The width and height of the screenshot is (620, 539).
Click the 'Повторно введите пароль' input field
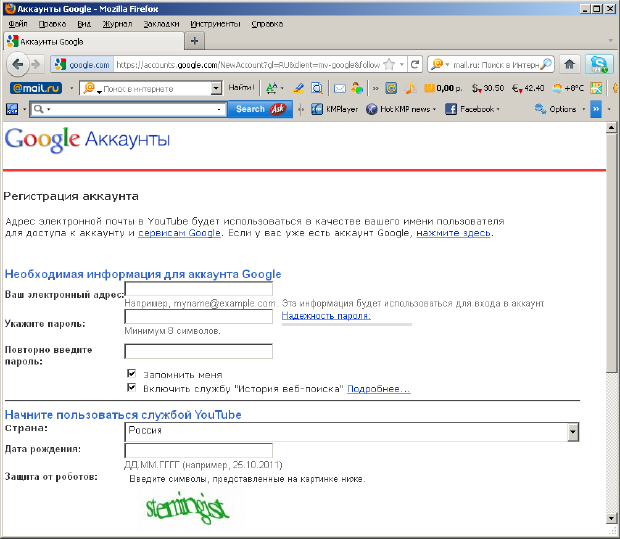pos(198,351)
